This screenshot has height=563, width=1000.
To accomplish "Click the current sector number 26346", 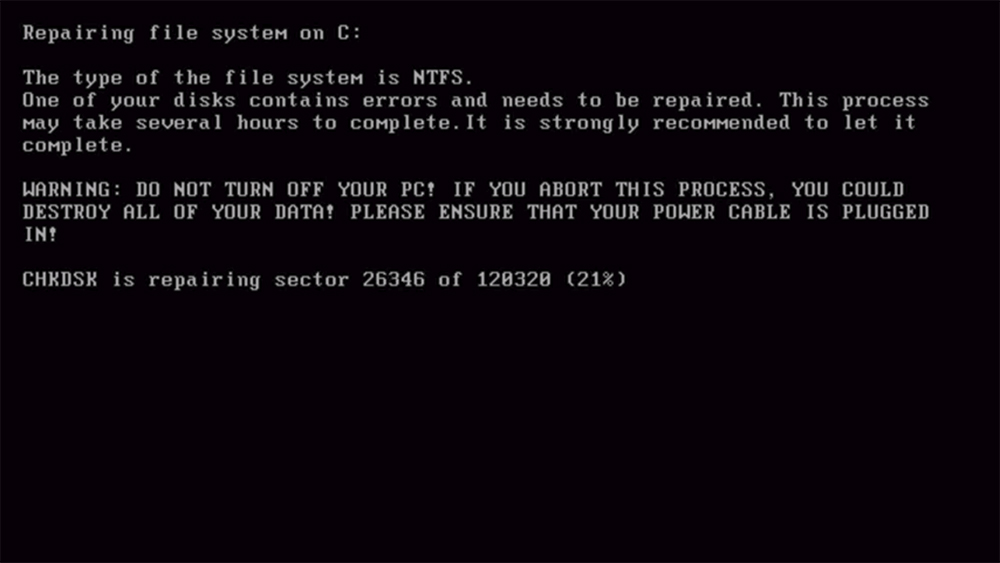I will (393, 279).
